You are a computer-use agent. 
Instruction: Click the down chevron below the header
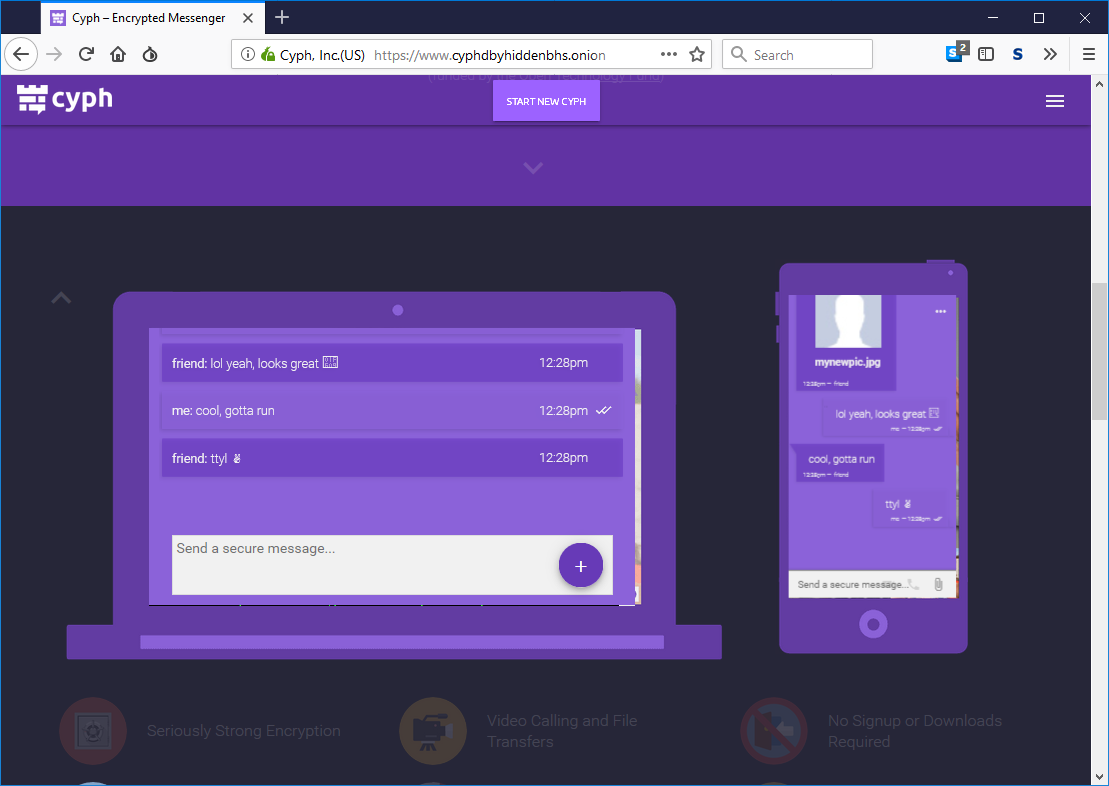pos(533,168)
